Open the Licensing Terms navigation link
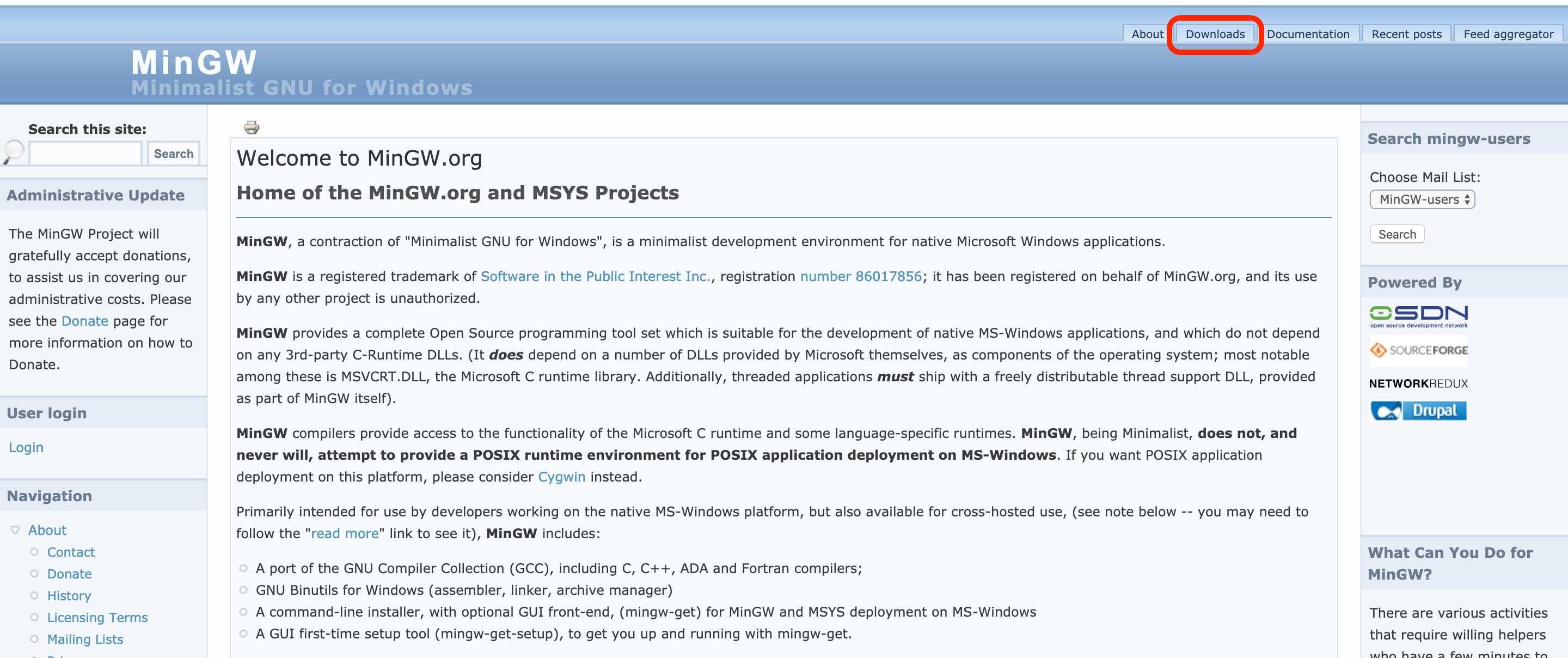The image size is (1568, 658). point(97,617)
